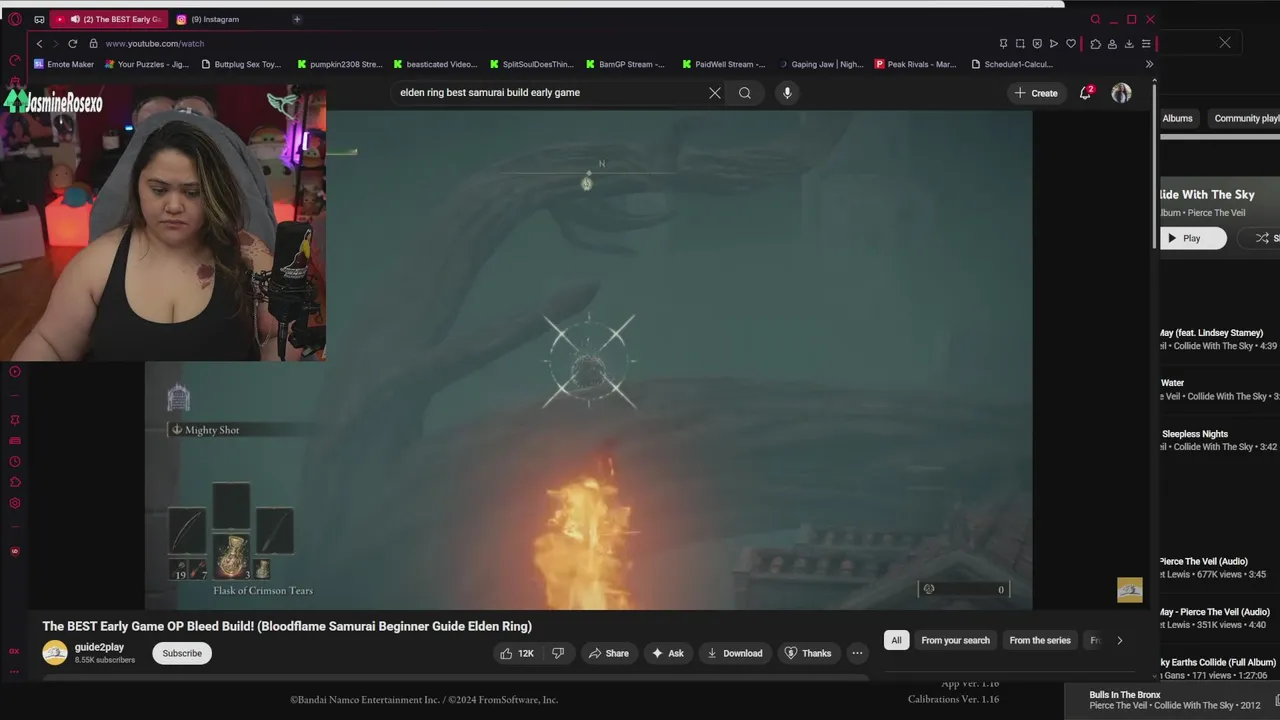This screenshot has width=1280, height=720.
Task: Clear the YouTube search box X
Action: (x=715, y=93)
